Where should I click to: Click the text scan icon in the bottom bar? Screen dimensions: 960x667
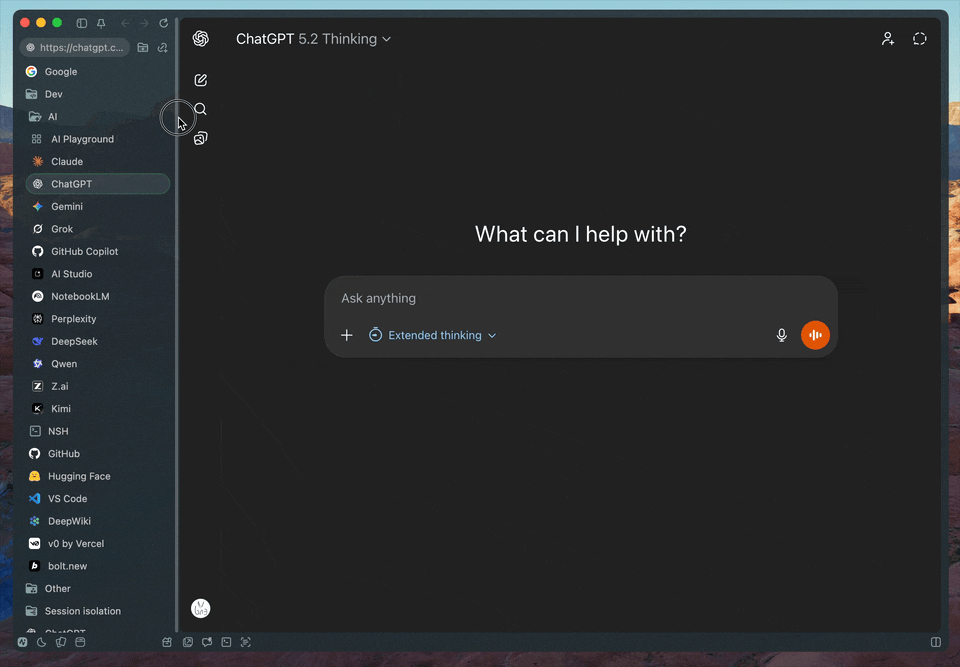pyautogui.click(x=246, y=642)
